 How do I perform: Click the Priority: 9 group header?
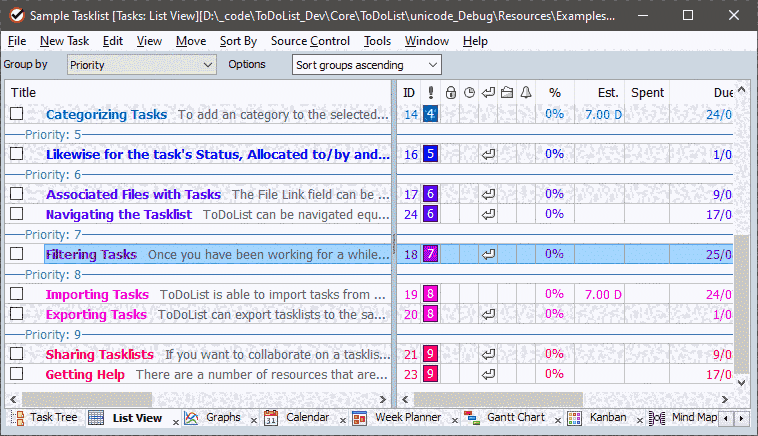click(x=198, y=334)
